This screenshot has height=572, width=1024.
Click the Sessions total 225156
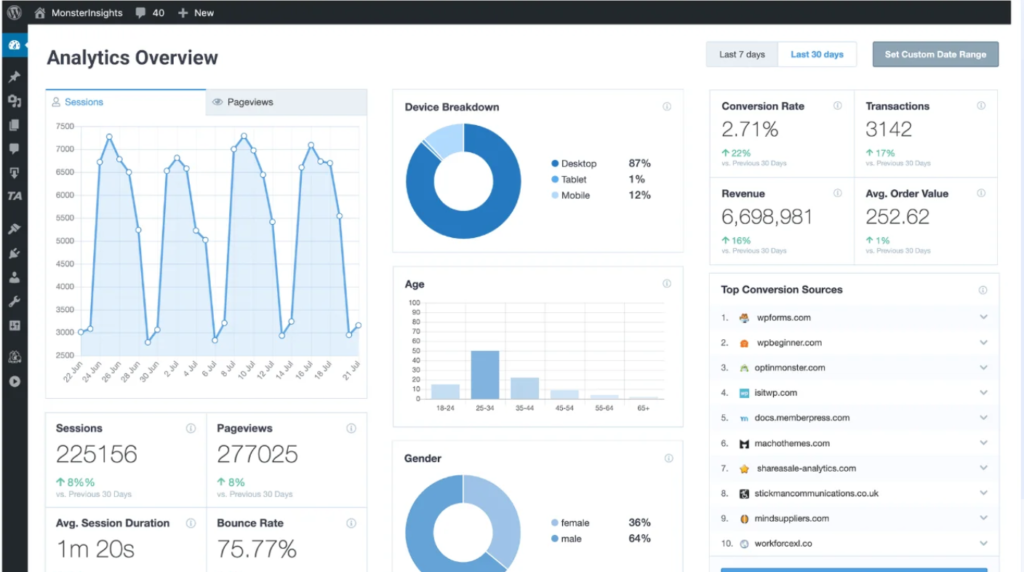[97, 454]
